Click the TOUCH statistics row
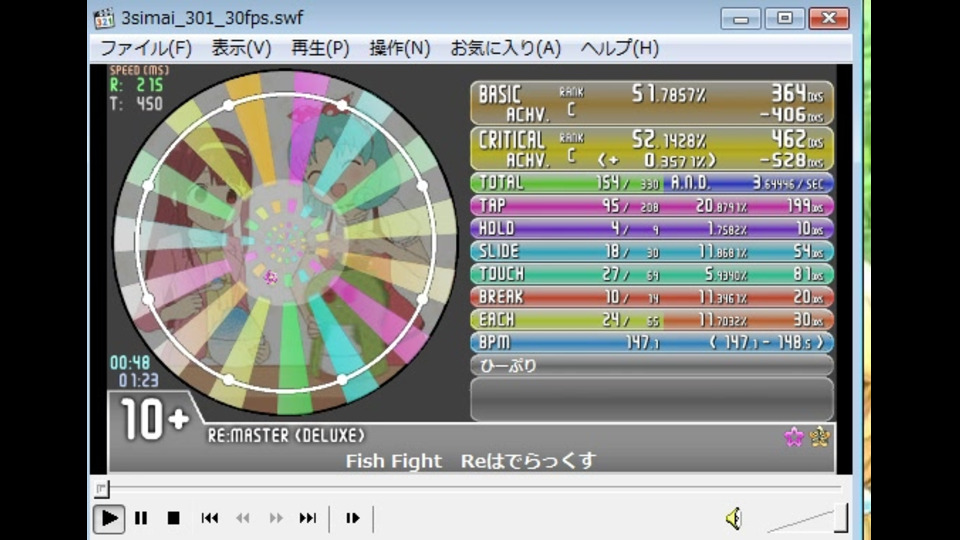The width and height of the screenshot is (960, 540). click(x=652, y=274)
